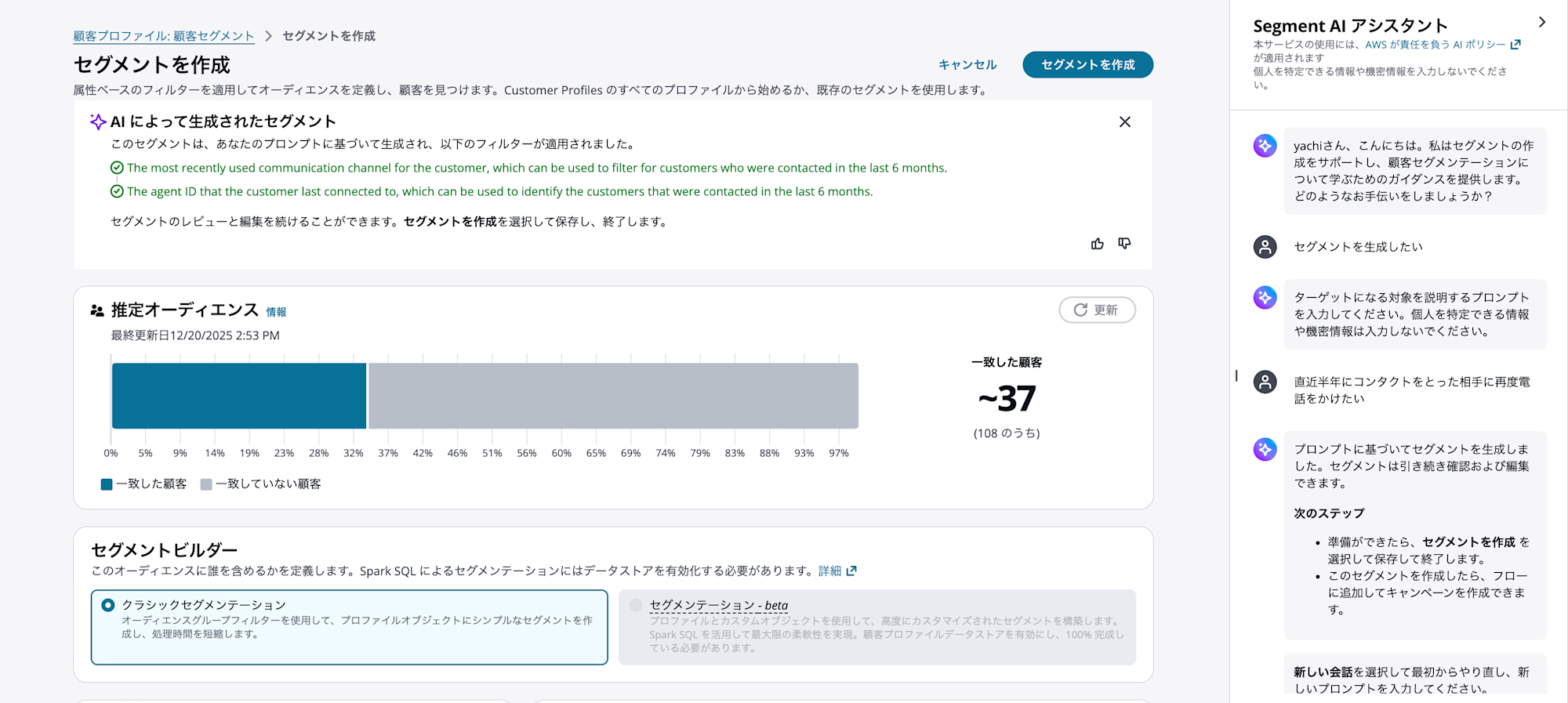Click the estimated audience people icon

tap(97, 311)
